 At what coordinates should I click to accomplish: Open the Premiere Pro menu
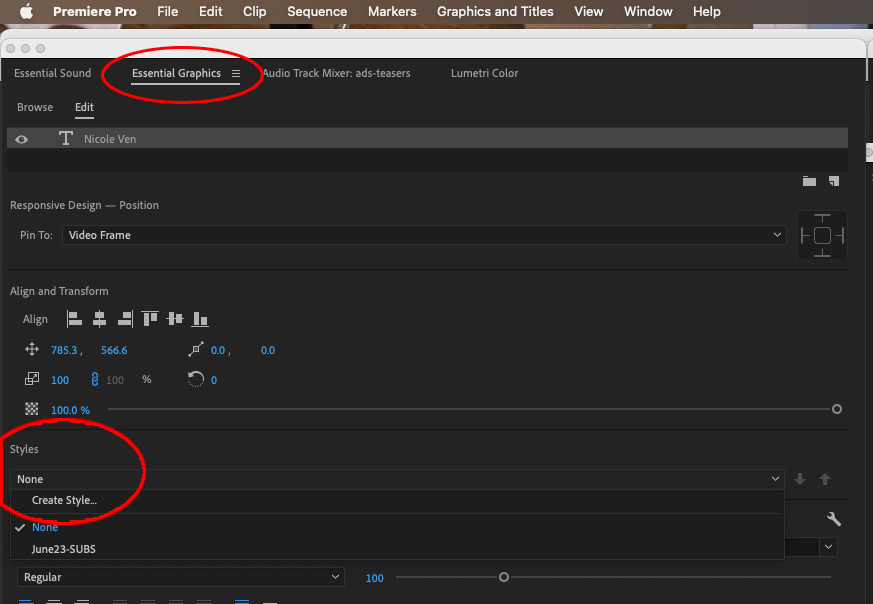[95, 11]
